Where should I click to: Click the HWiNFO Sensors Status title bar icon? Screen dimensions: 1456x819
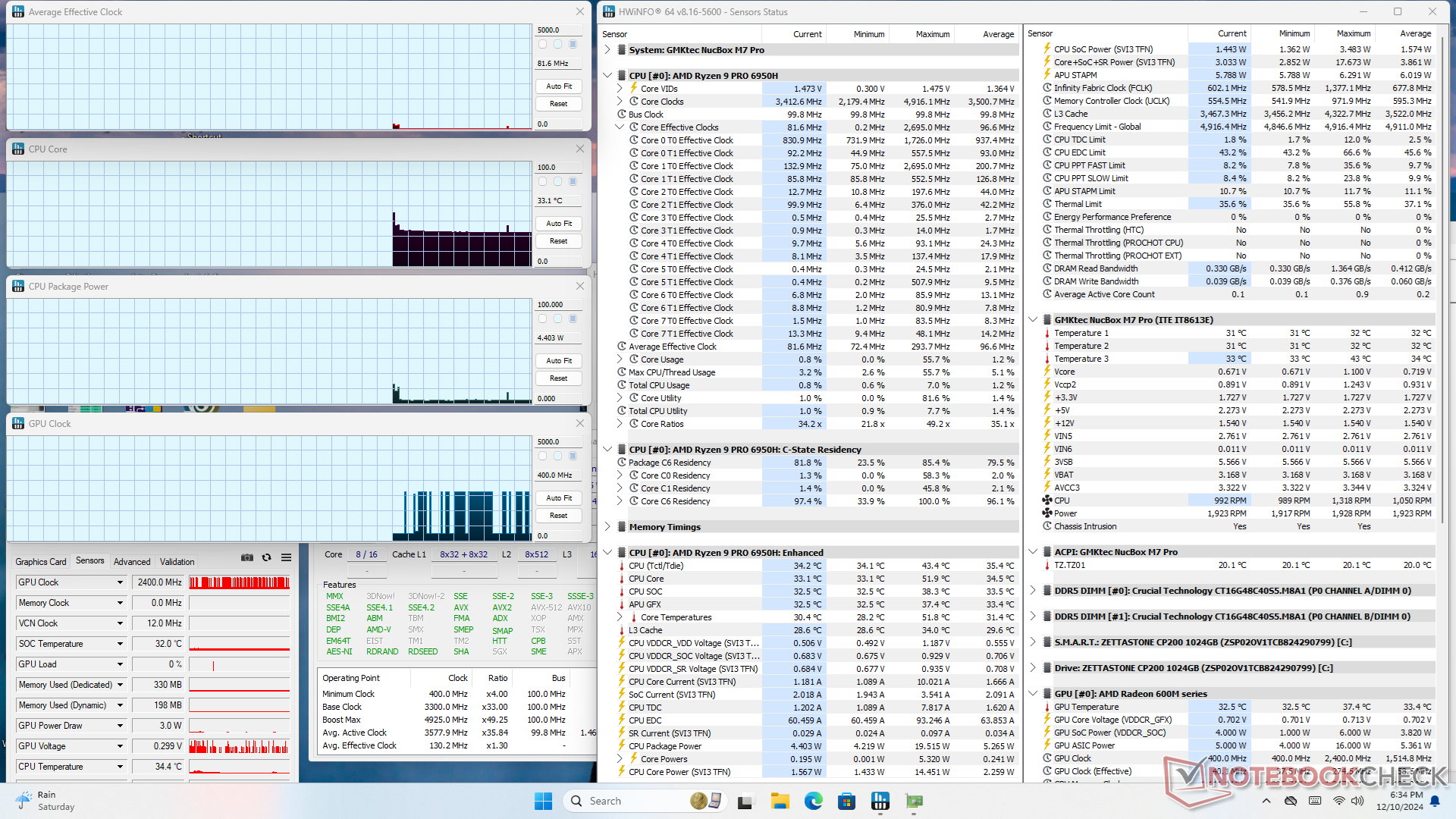608,11
